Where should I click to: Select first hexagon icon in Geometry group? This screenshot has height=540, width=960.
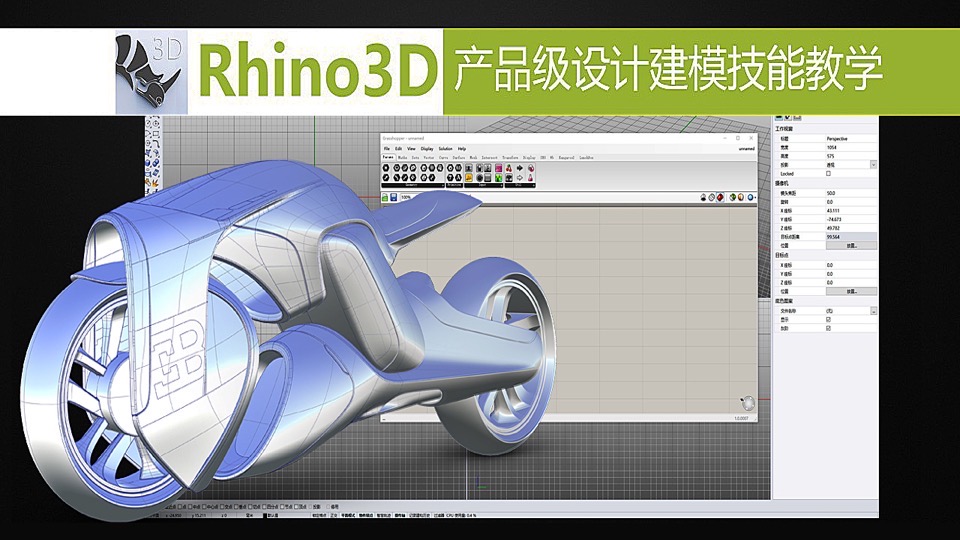(386, 168)
